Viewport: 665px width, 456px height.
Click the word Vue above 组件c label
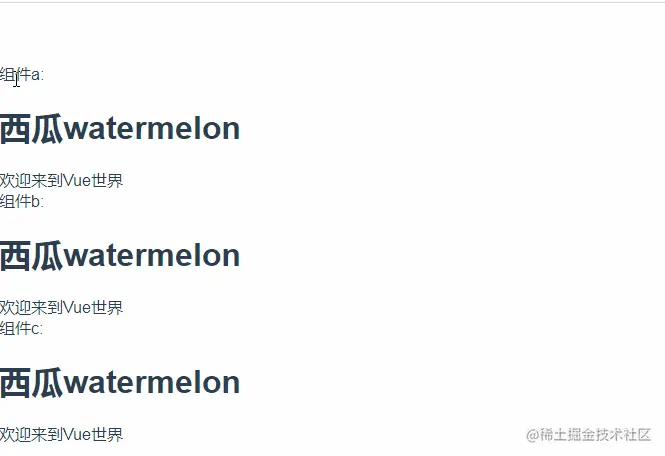77,308
